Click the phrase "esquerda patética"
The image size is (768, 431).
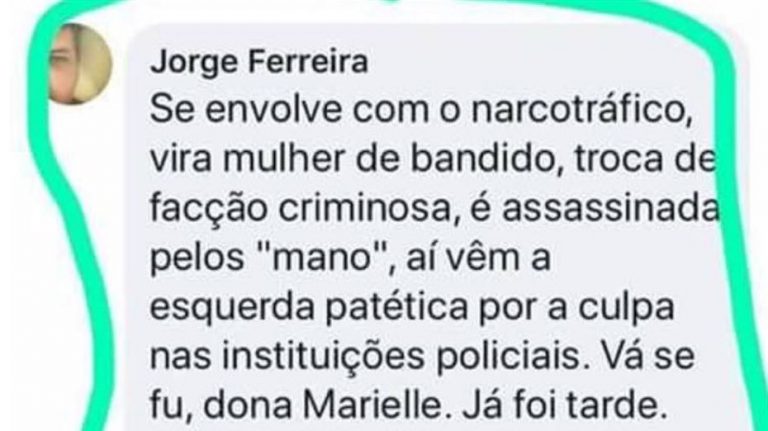[x=309, y=308]
